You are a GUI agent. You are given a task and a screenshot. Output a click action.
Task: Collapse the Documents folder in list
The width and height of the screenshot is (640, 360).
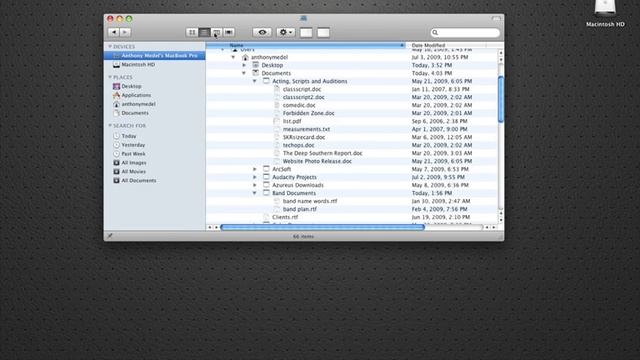(244, 73)
